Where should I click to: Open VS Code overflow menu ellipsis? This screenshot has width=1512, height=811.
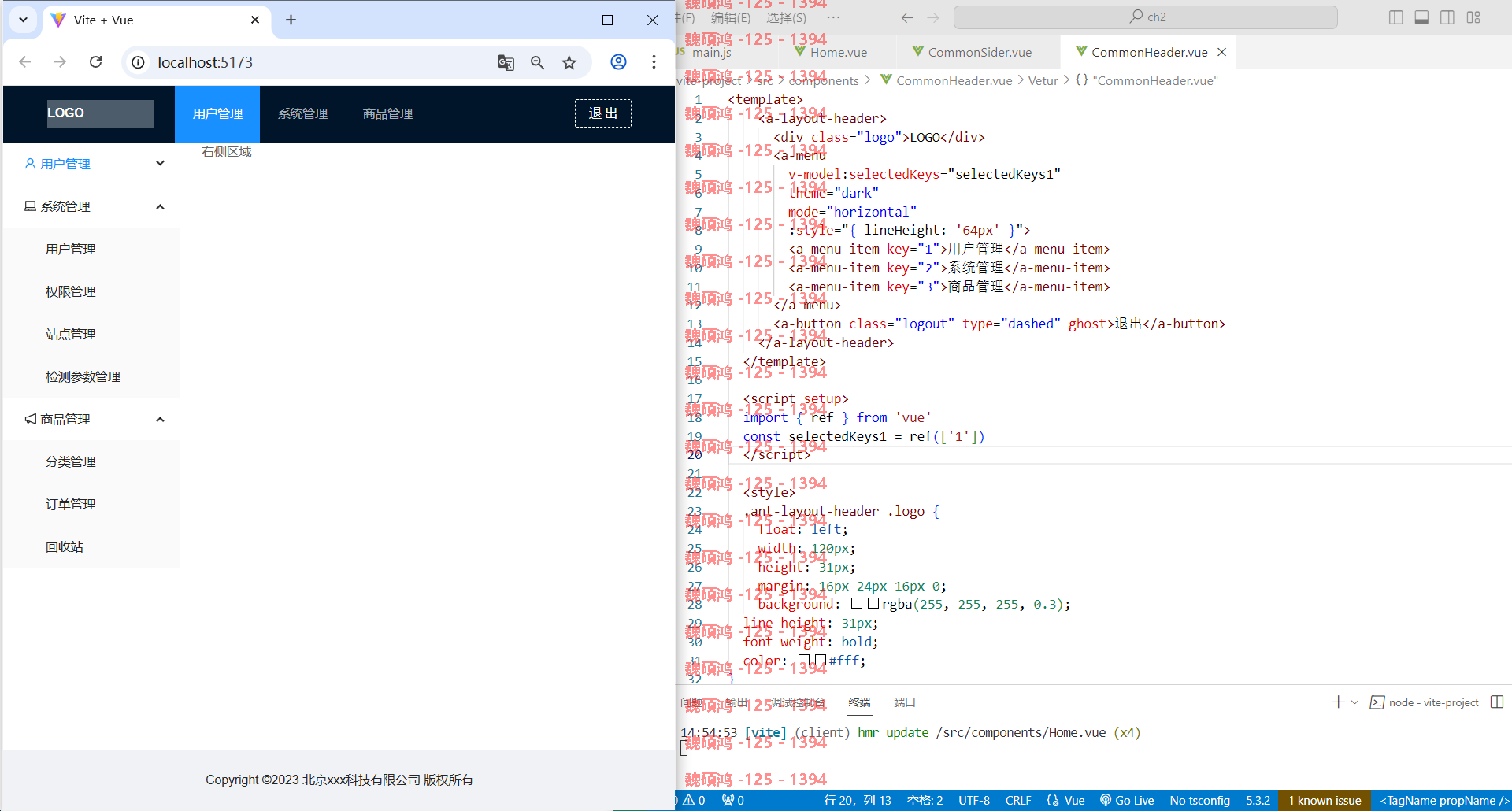(x=833, y=17)
